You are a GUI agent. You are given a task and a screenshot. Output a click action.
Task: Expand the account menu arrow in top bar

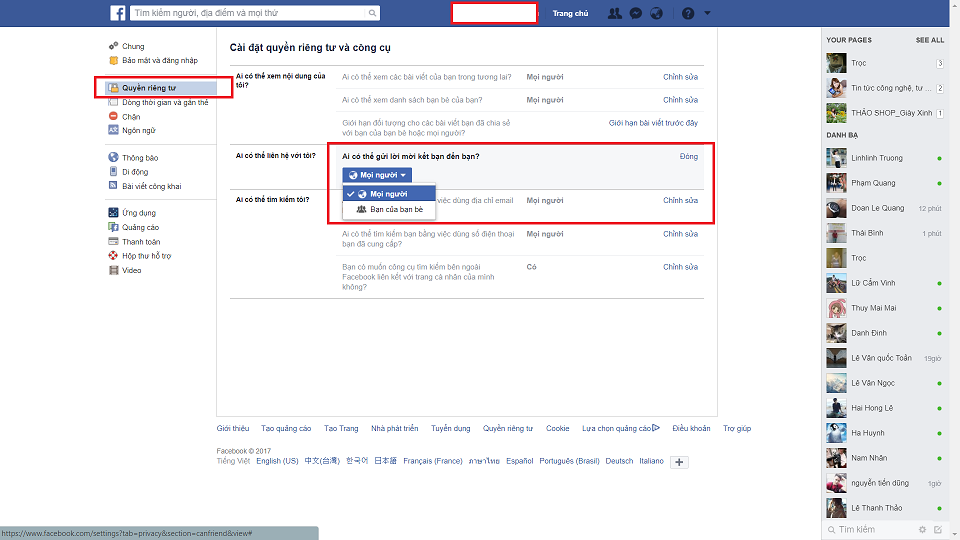(x=707, y=13)
